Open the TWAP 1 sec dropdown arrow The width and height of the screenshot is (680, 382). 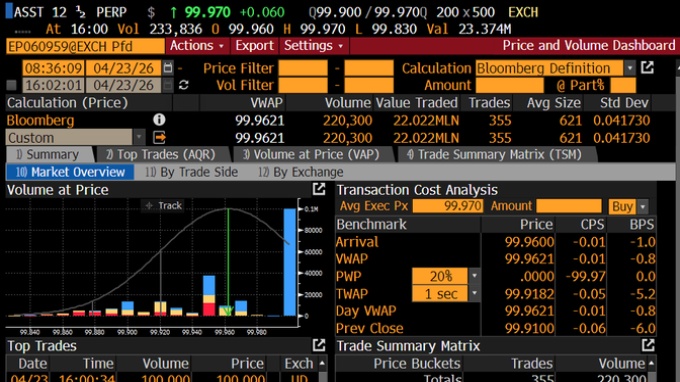474,294
